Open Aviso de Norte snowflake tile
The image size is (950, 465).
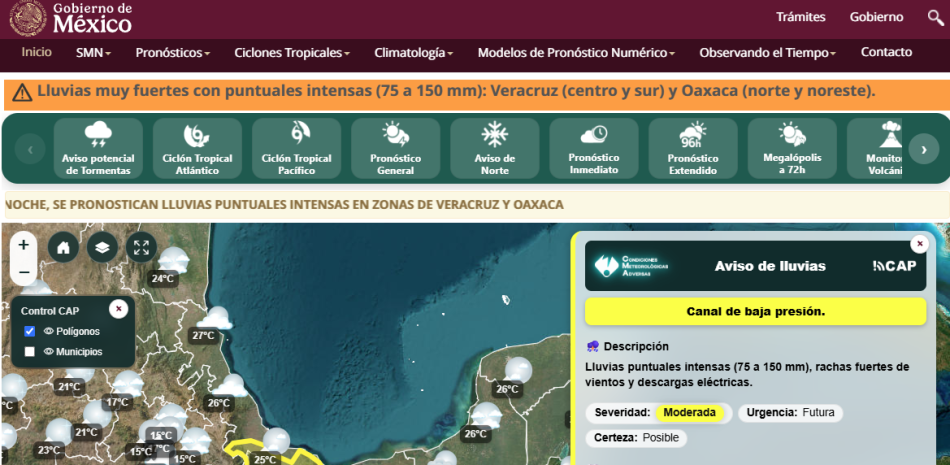pyautogui.click(x=494, y=148)
